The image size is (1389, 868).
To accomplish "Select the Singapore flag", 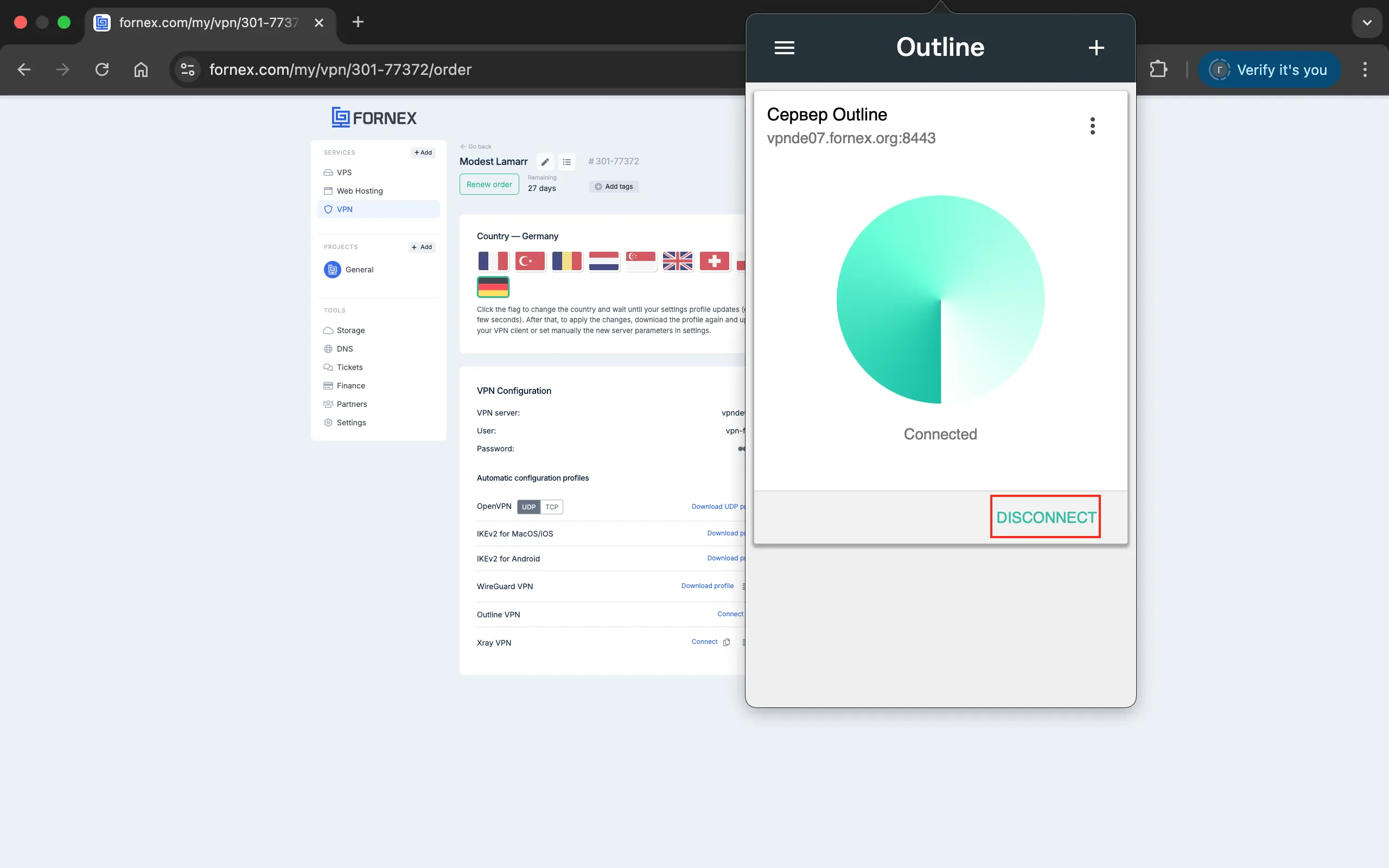I will coord(641,261).
